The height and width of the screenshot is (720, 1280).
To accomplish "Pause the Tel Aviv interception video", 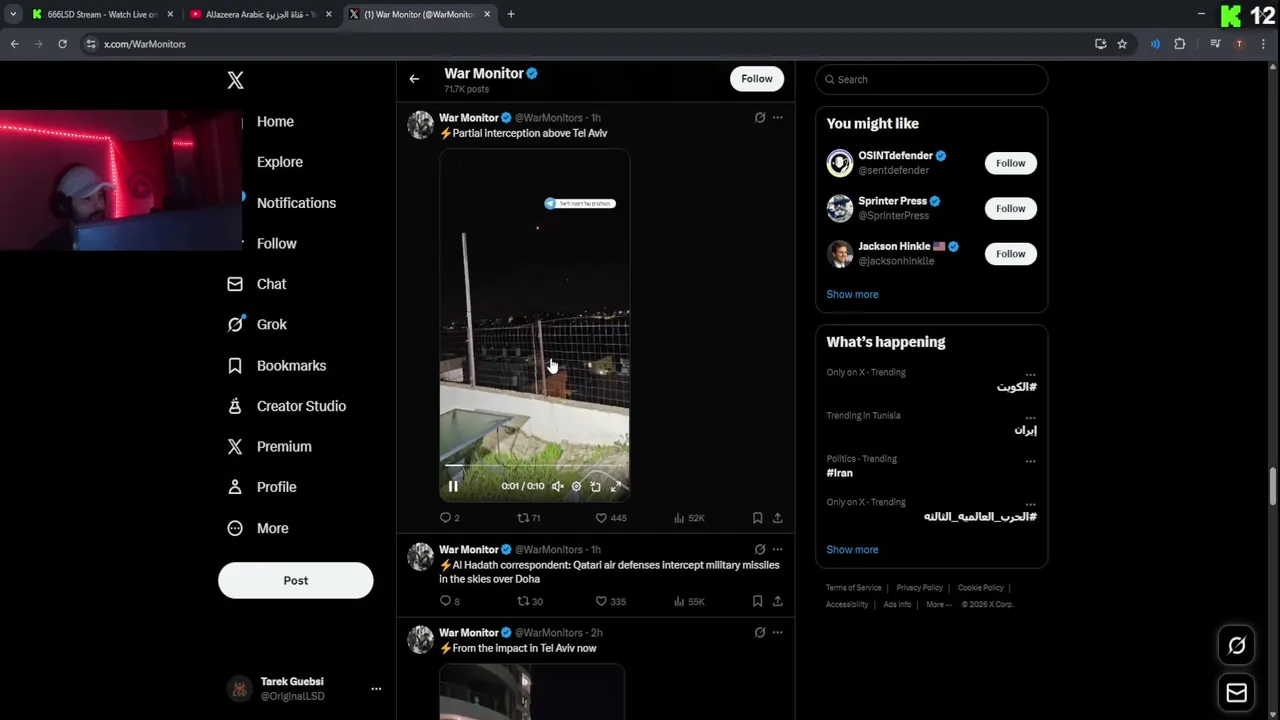I will (x=453, y=487).
